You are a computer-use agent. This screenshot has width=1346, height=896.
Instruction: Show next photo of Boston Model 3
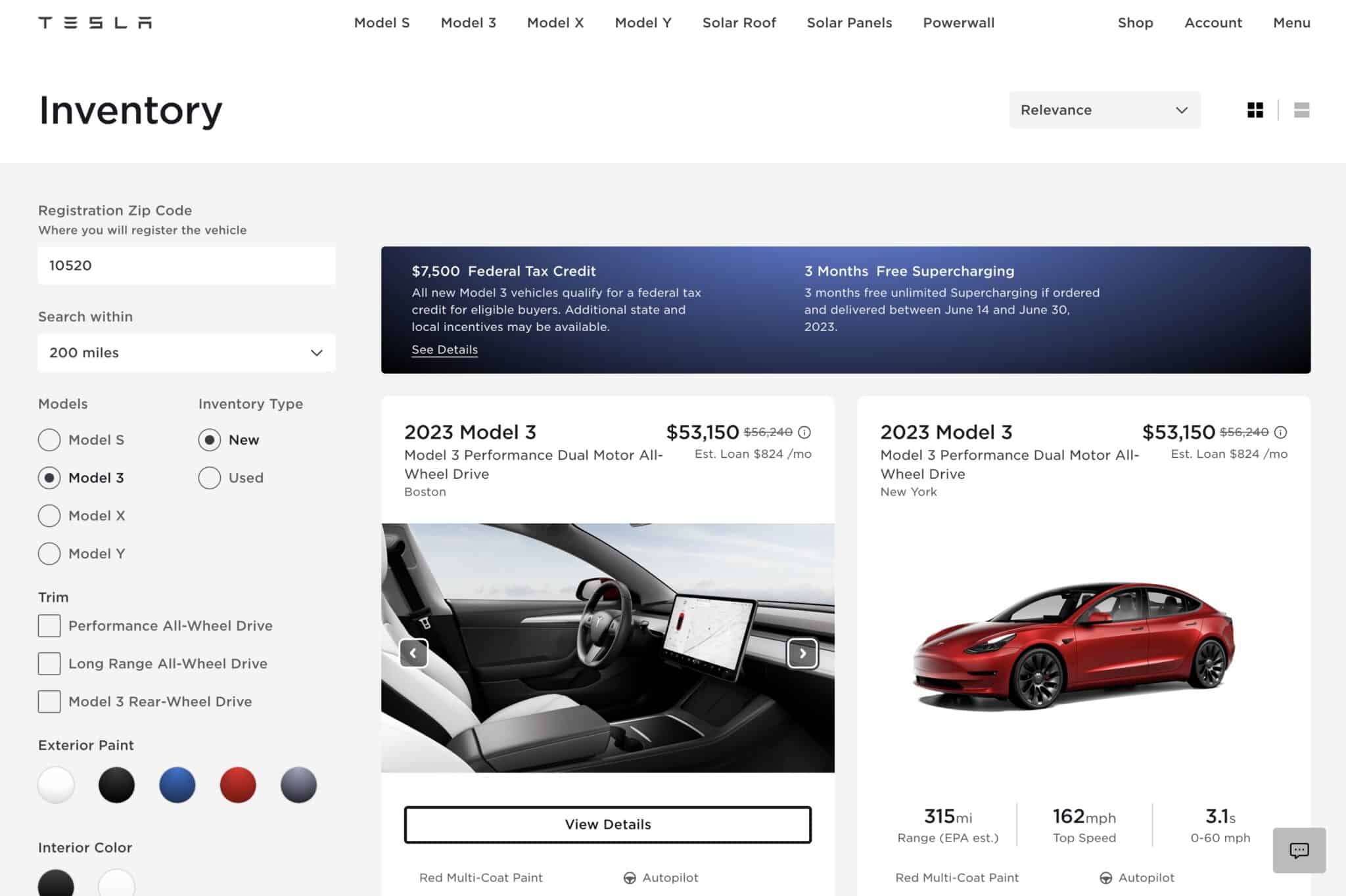pyautogui.click(x=802, y=653)
